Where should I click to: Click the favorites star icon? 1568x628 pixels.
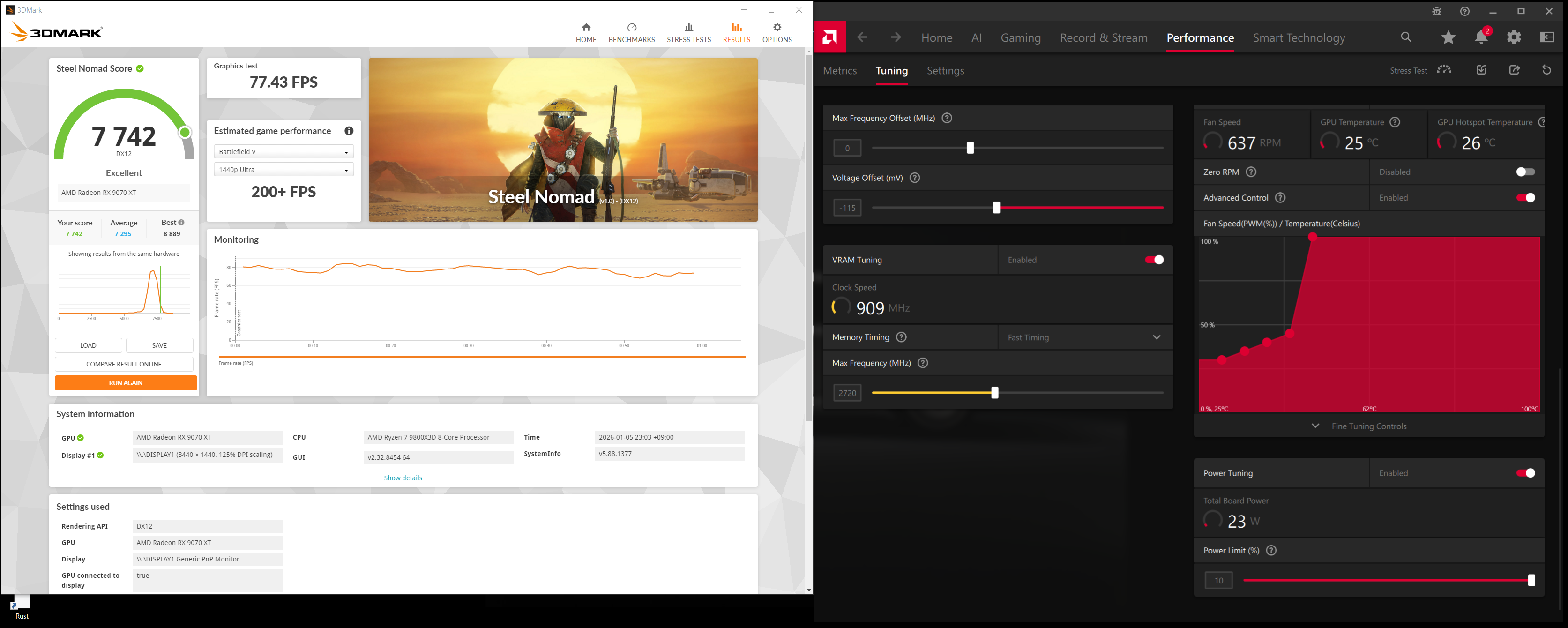(1448, 38)
